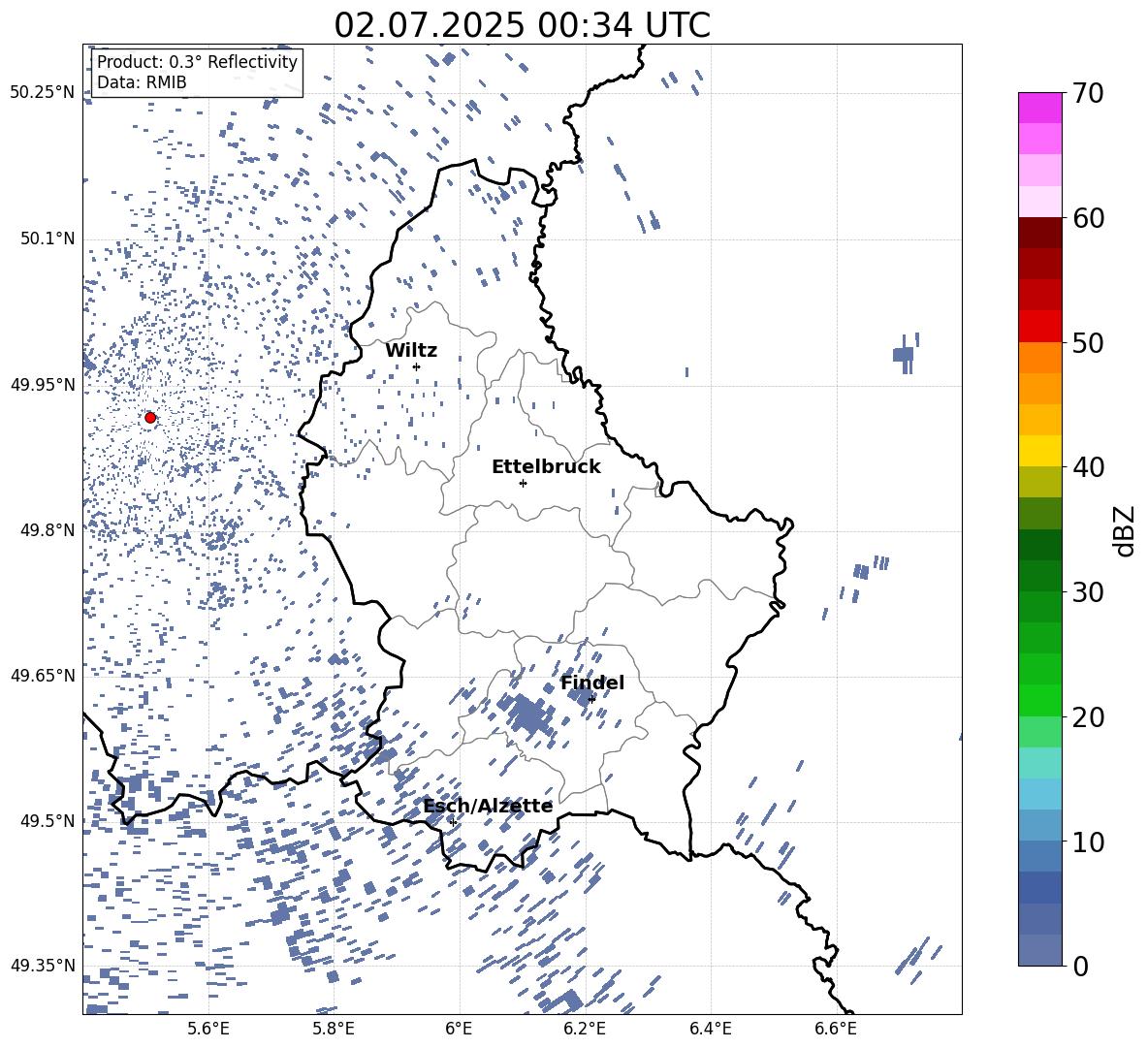The image size is (1148, 1048).
Task: Click the 49.8°N latitude label
Action: coord(48,530)
